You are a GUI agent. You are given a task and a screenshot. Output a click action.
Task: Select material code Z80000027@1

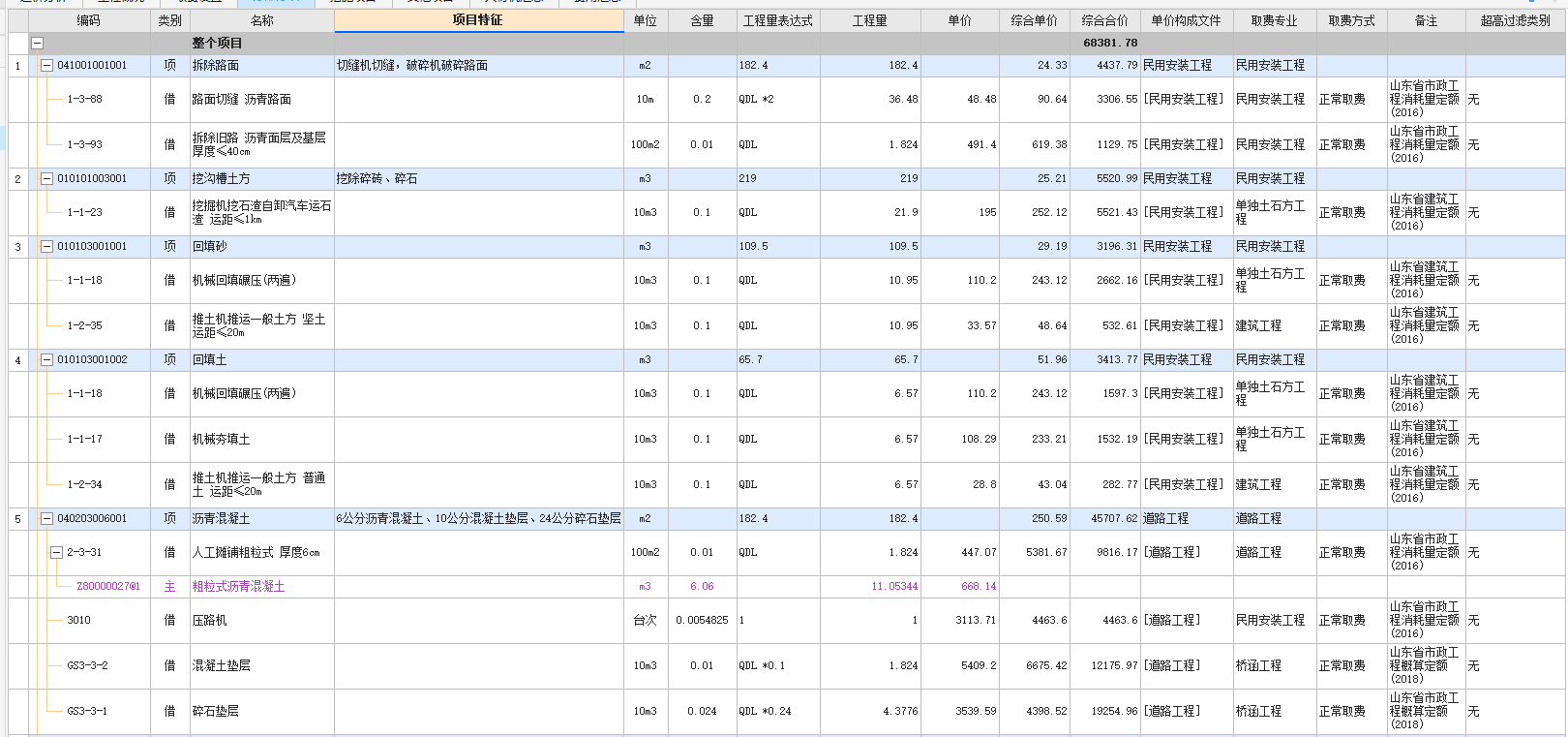[108, 586]
